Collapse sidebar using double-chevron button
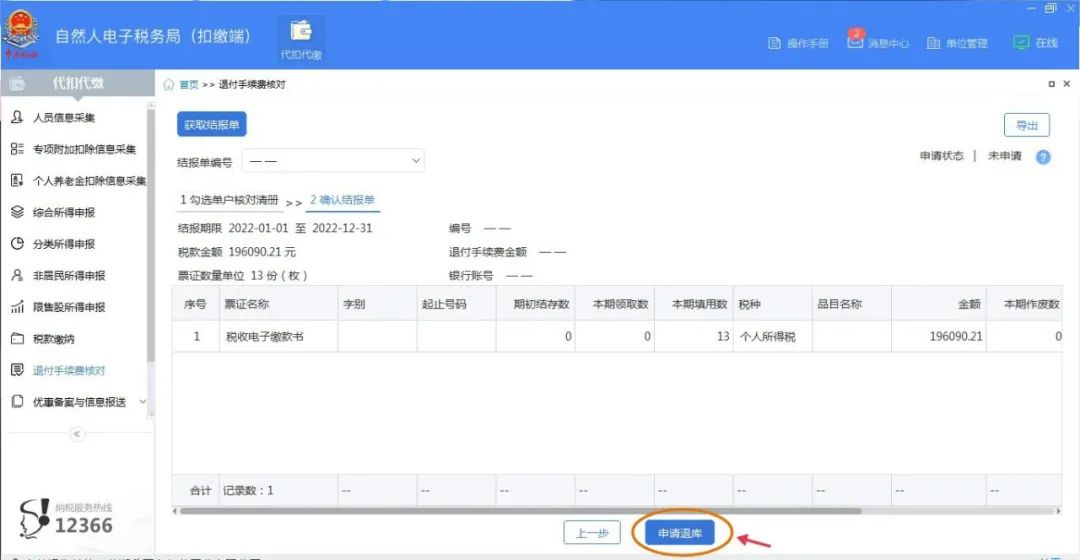 [x=77, y=433]
